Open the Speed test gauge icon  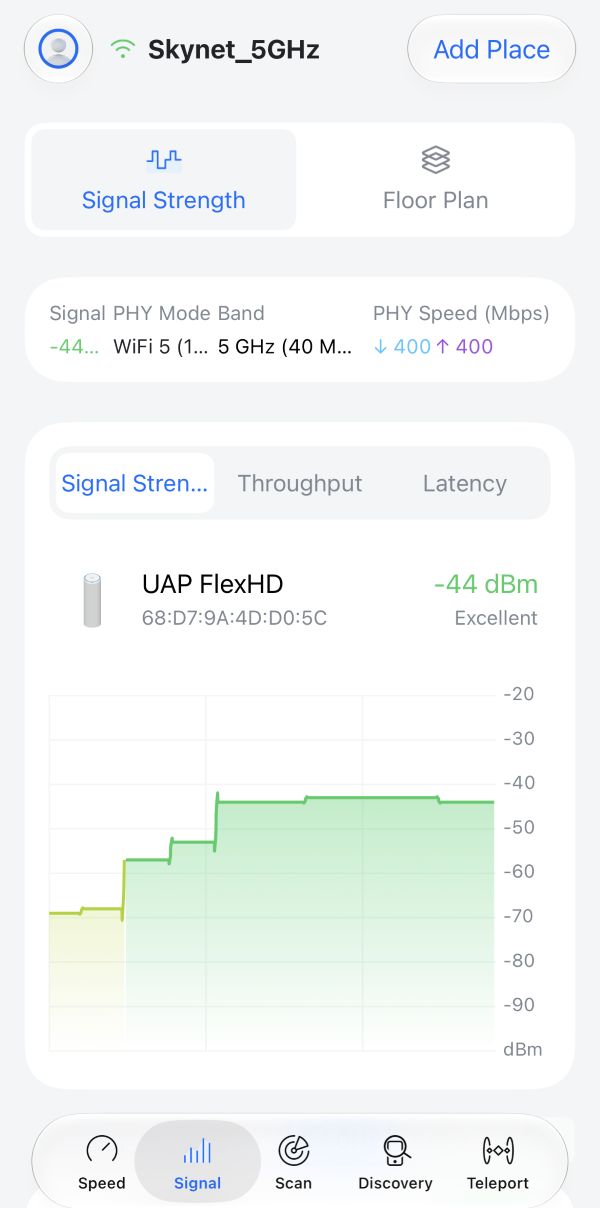[102, 1149]
